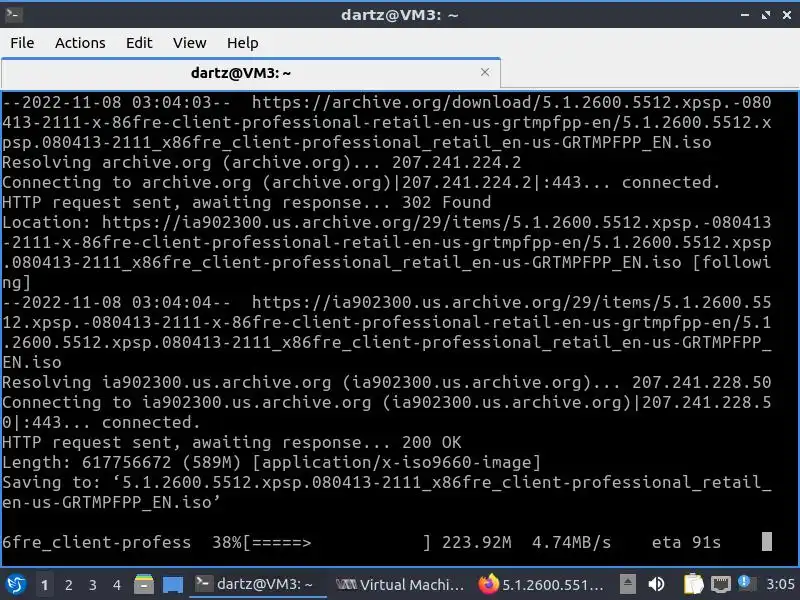
Task: Switch to the Virtual Machine Manager taskbar window
Action: click(x=400, y=584)
